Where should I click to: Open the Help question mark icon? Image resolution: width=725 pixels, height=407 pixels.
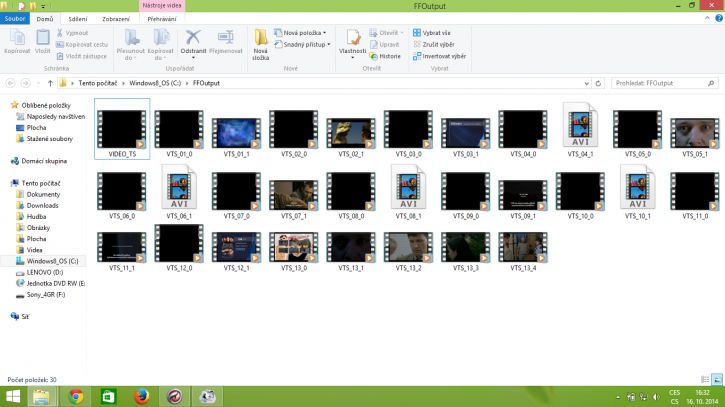click(x=719, y=18)
